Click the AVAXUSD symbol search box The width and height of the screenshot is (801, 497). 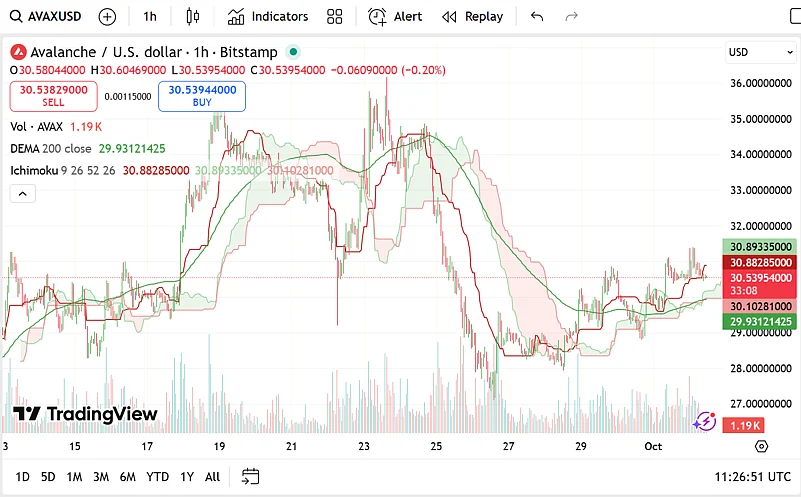pyautogui.click(x=45, y=17)
